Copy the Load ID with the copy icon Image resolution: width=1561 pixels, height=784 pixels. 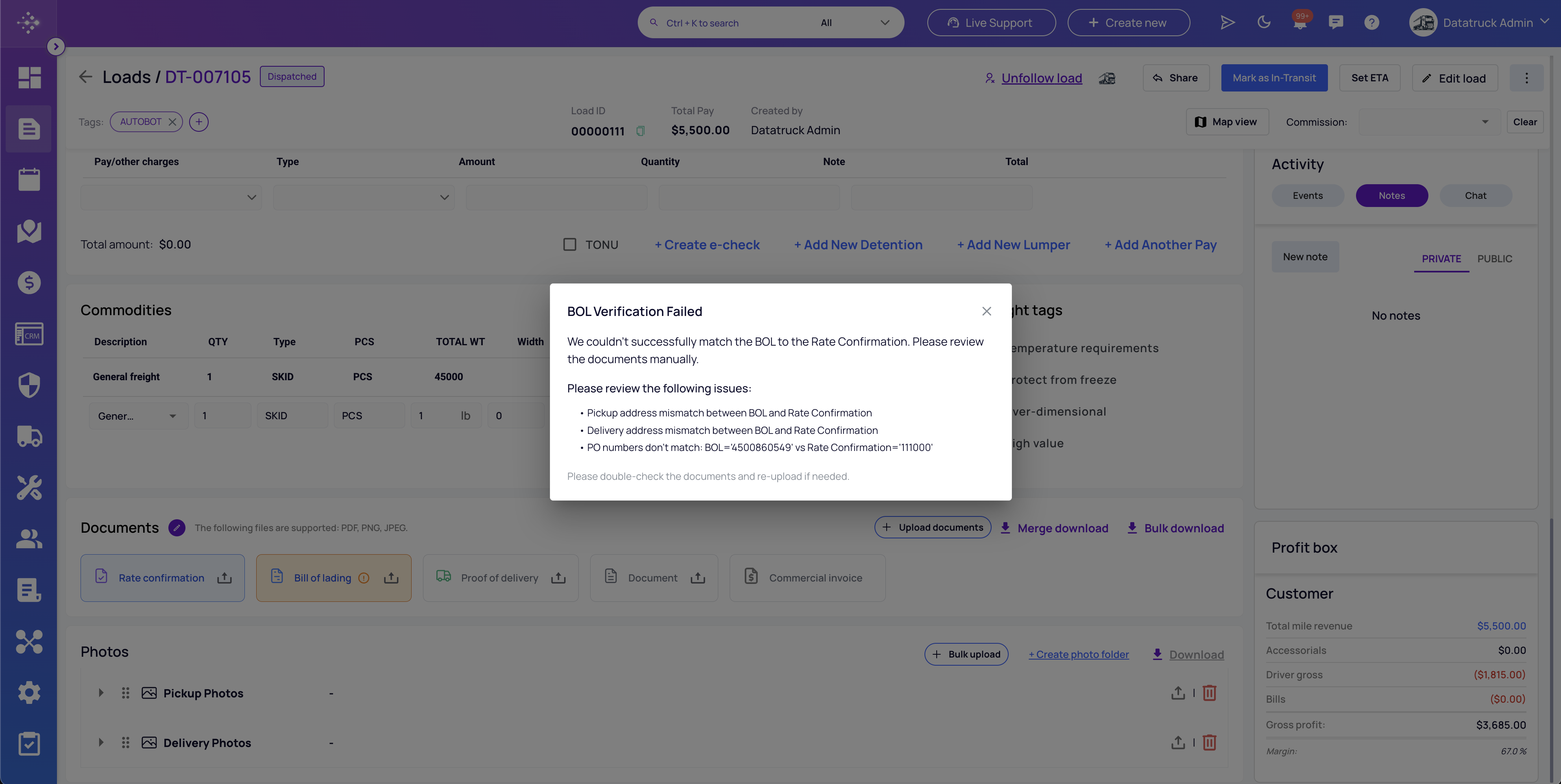641,131
